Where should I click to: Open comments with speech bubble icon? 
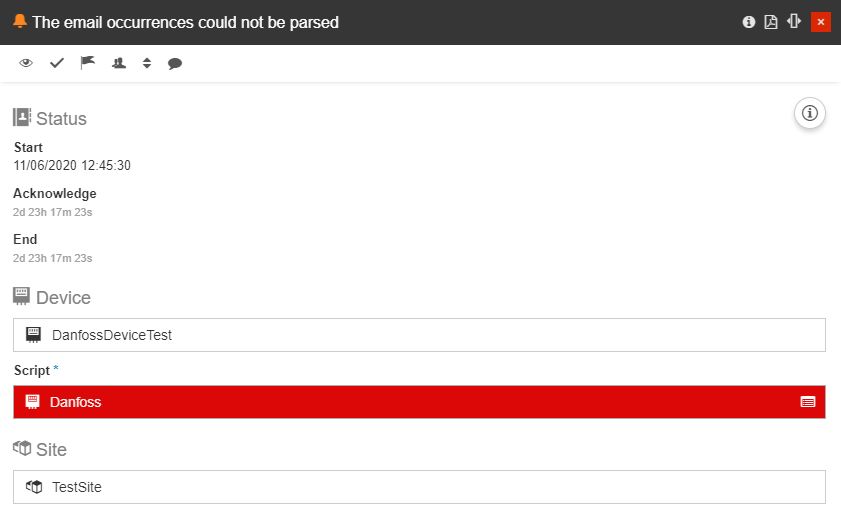175,63
